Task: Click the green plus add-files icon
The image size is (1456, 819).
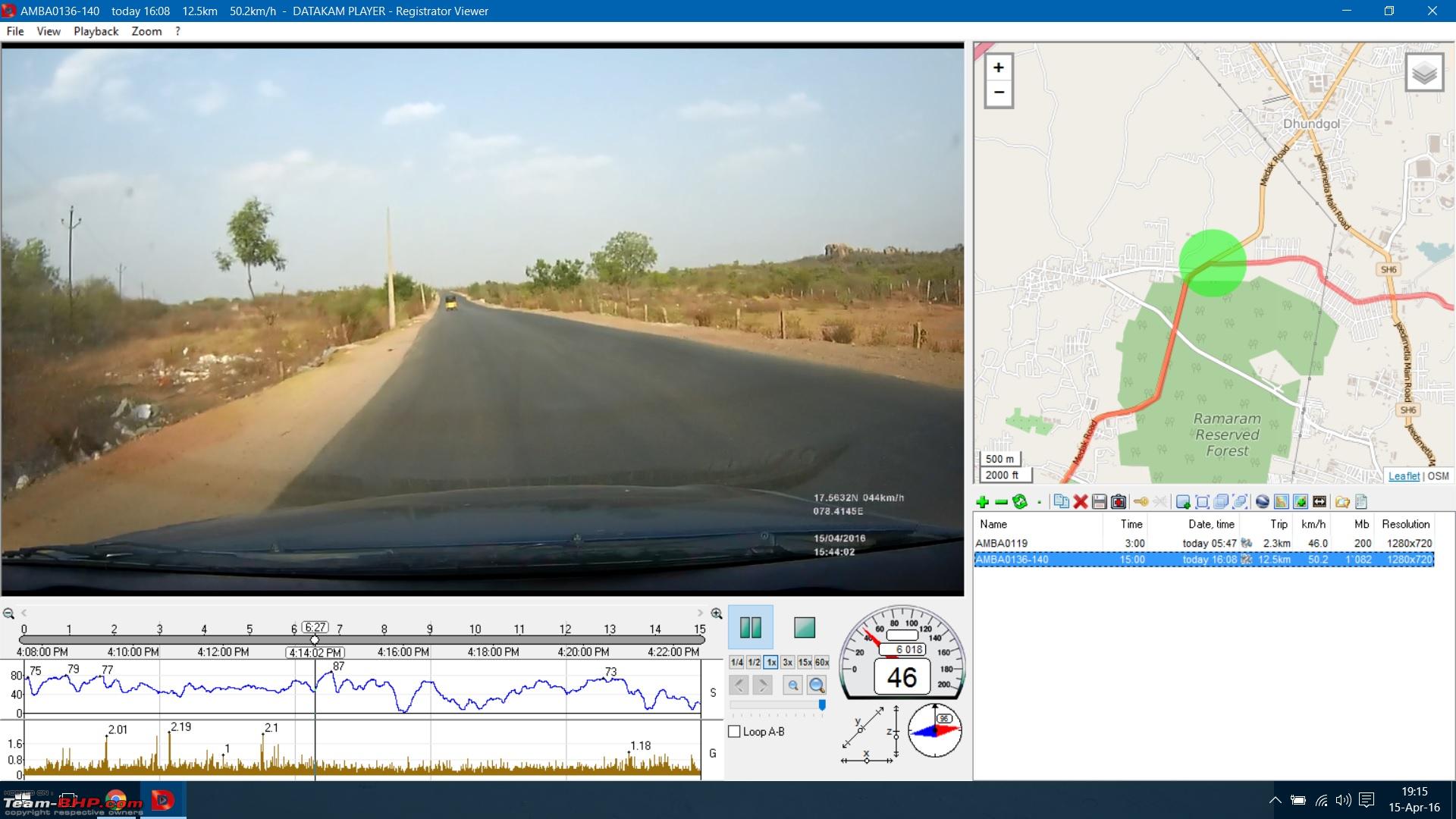Action: click(982, 502)
